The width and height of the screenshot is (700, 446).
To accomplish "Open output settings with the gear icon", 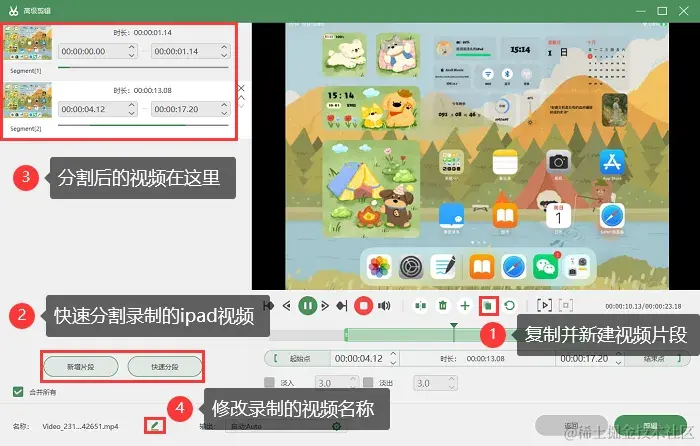I will pyautogui.click(x=337, y=427).
